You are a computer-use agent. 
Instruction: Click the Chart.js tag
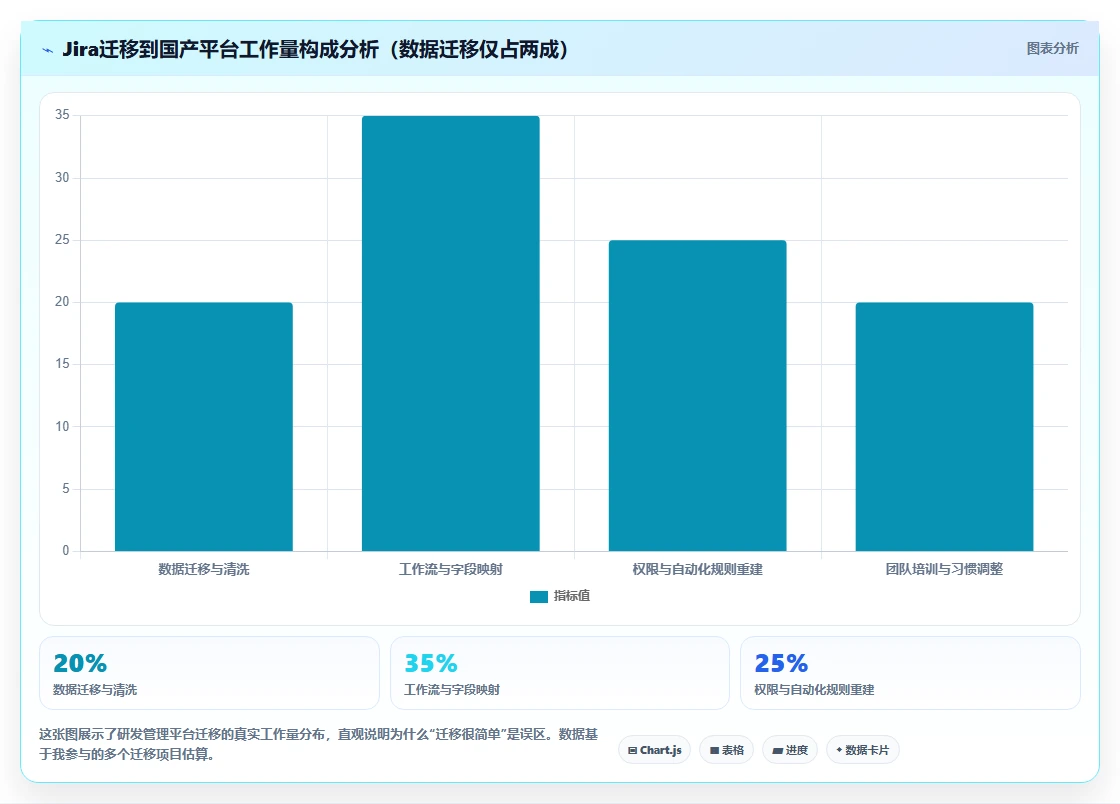pos(654,750)
